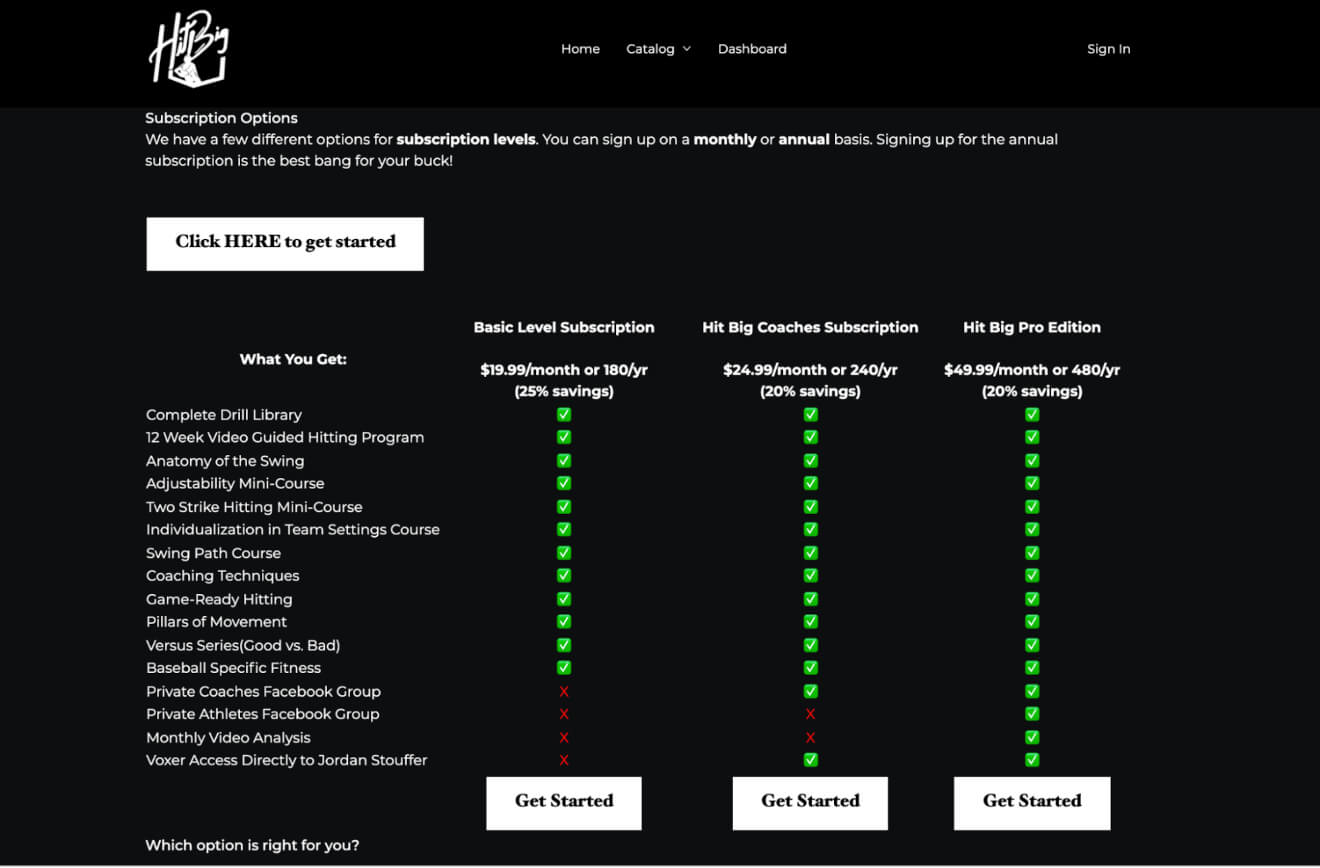
Task: Click the Coaching Techniques label
Action: point(222,575)
